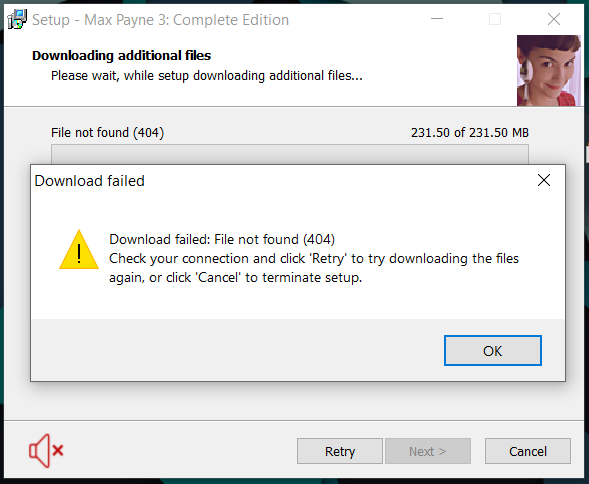The width and height of the screenshot is (589, 484).
Task: Click the yellow warning triangle icon
Action: pyautogui.click(x=79, y=250)
